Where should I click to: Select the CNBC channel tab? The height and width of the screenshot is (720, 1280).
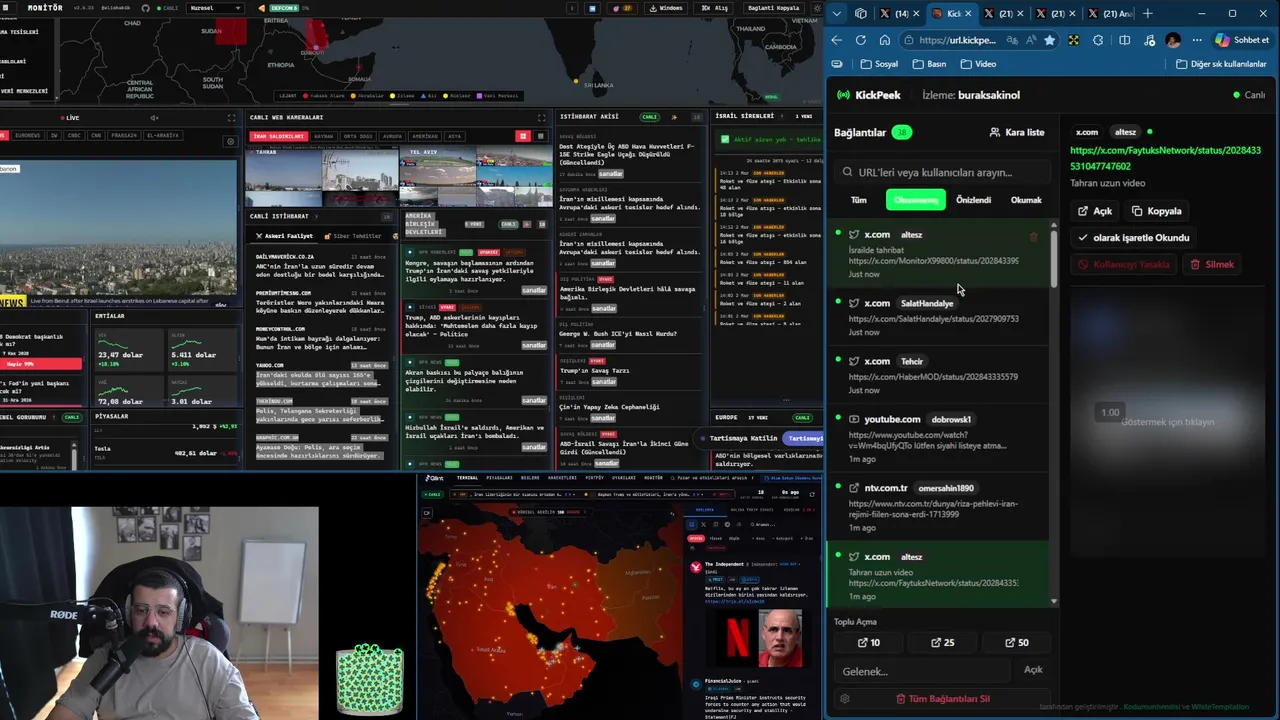point(75,135)
